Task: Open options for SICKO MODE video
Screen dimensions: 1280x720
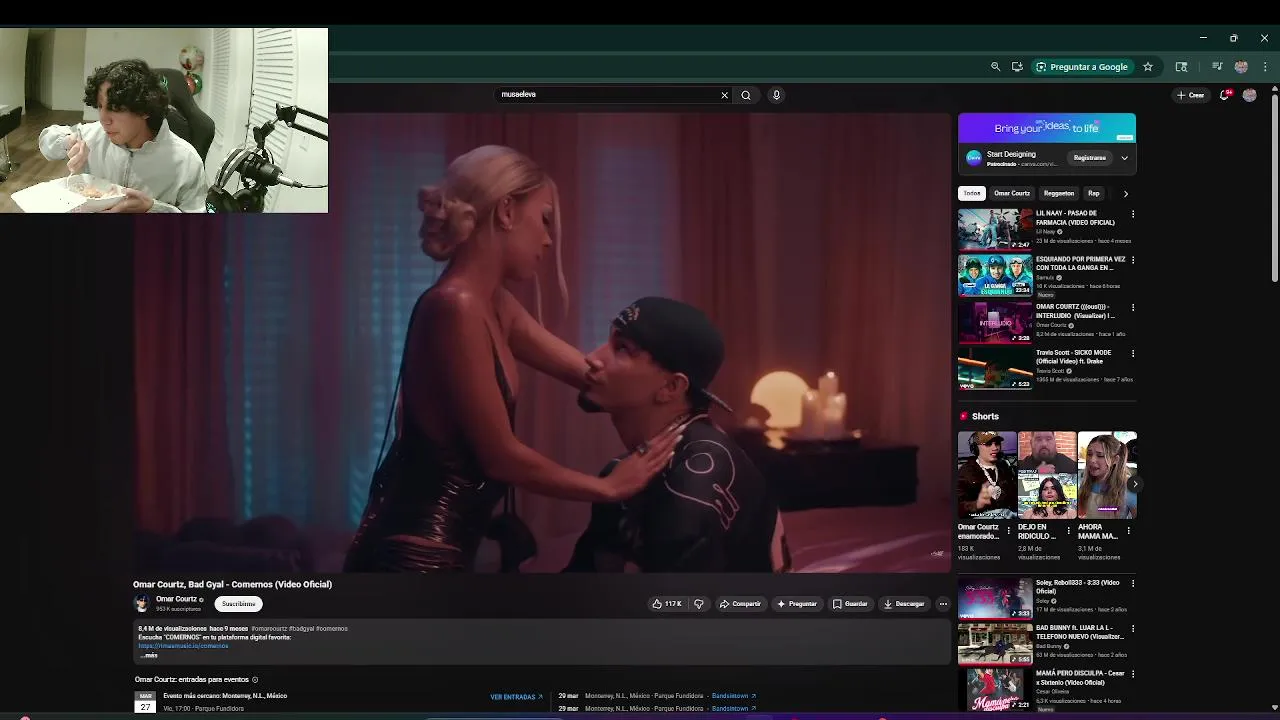Action: (x=1132, y=353)
